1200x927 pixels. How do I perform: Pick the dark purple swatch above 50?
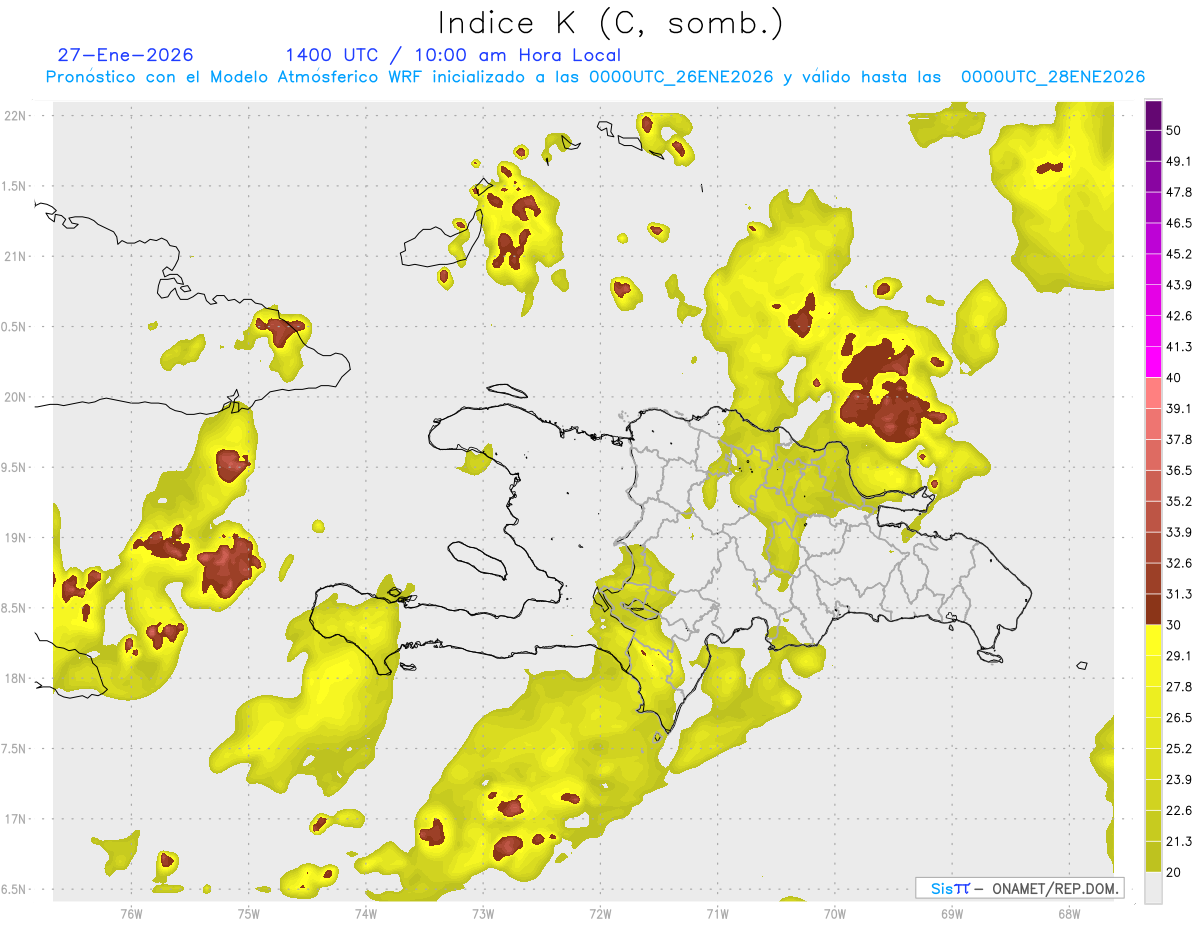(1154, 115)
